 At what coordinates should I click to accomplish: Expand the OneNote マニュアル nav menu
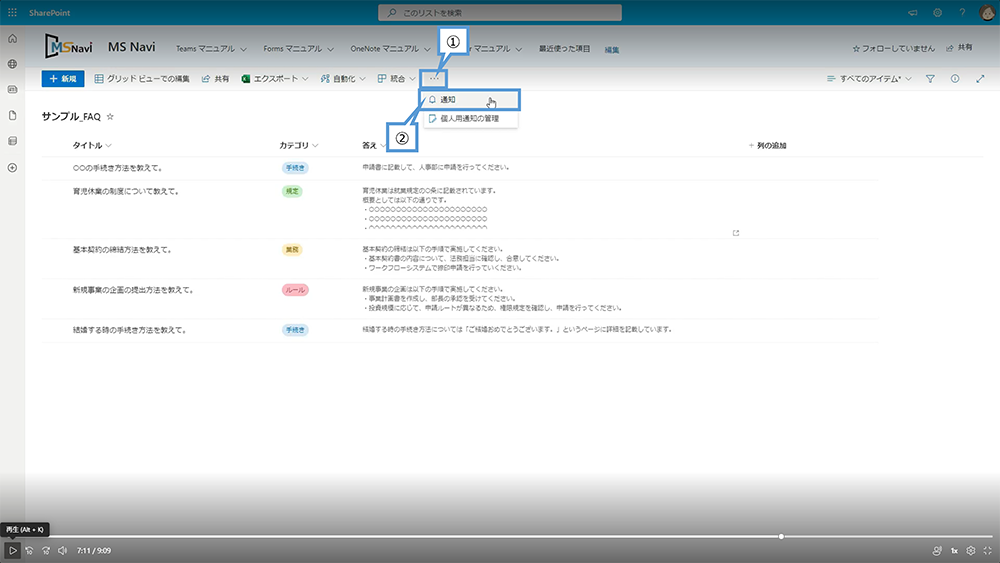tap(390, 49)
